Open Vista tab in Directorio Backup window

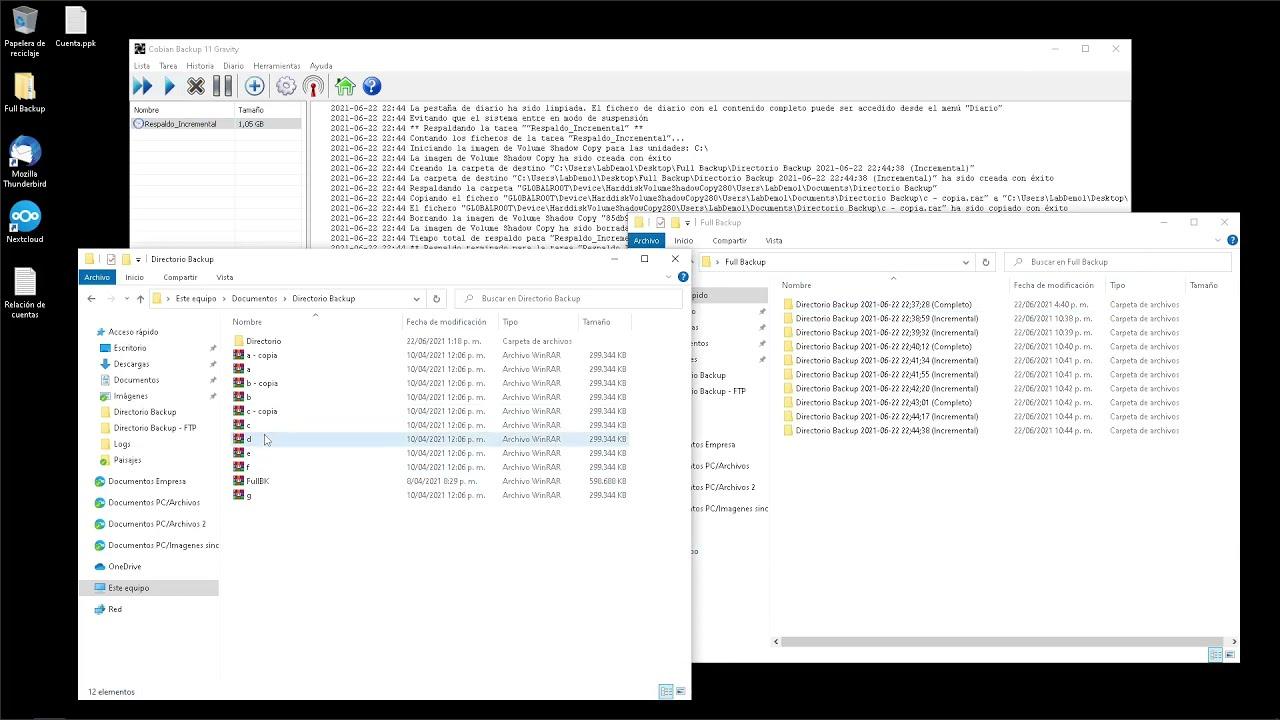pyautogui.click(x=225, y=277)
